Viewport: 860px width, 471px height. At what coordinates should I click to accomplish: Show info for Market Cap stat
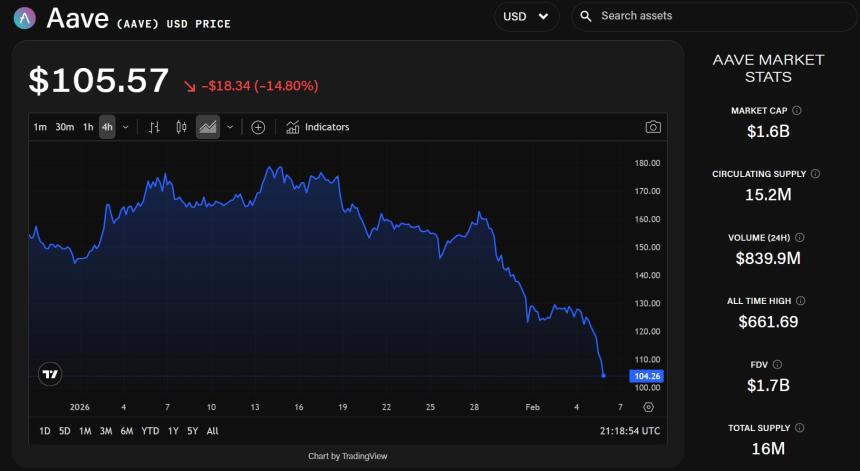coord(797,111)
